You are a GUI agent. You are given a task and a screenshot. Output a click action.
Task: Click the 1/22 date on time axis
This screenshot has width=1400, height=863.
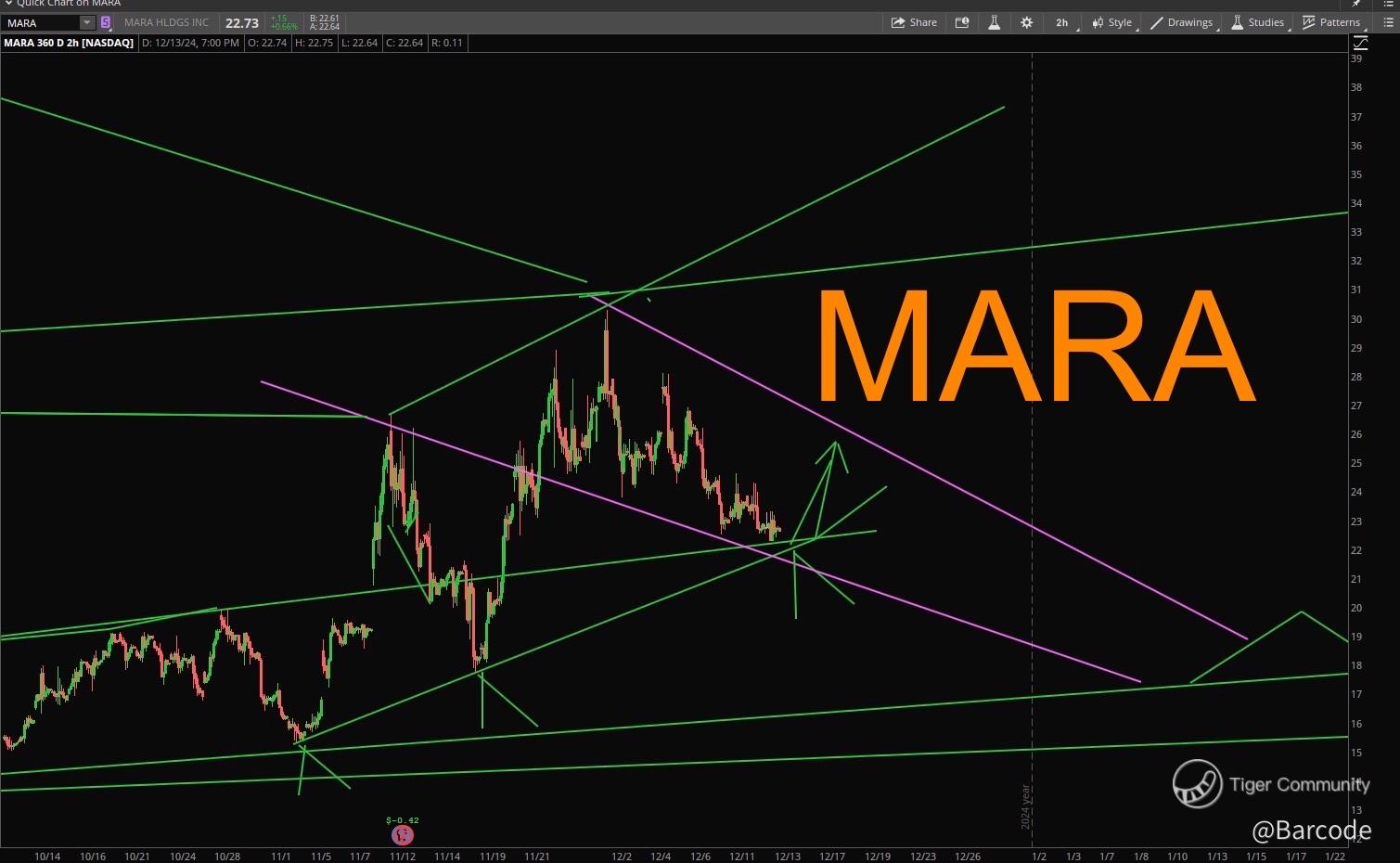[x=1335, y=857]
